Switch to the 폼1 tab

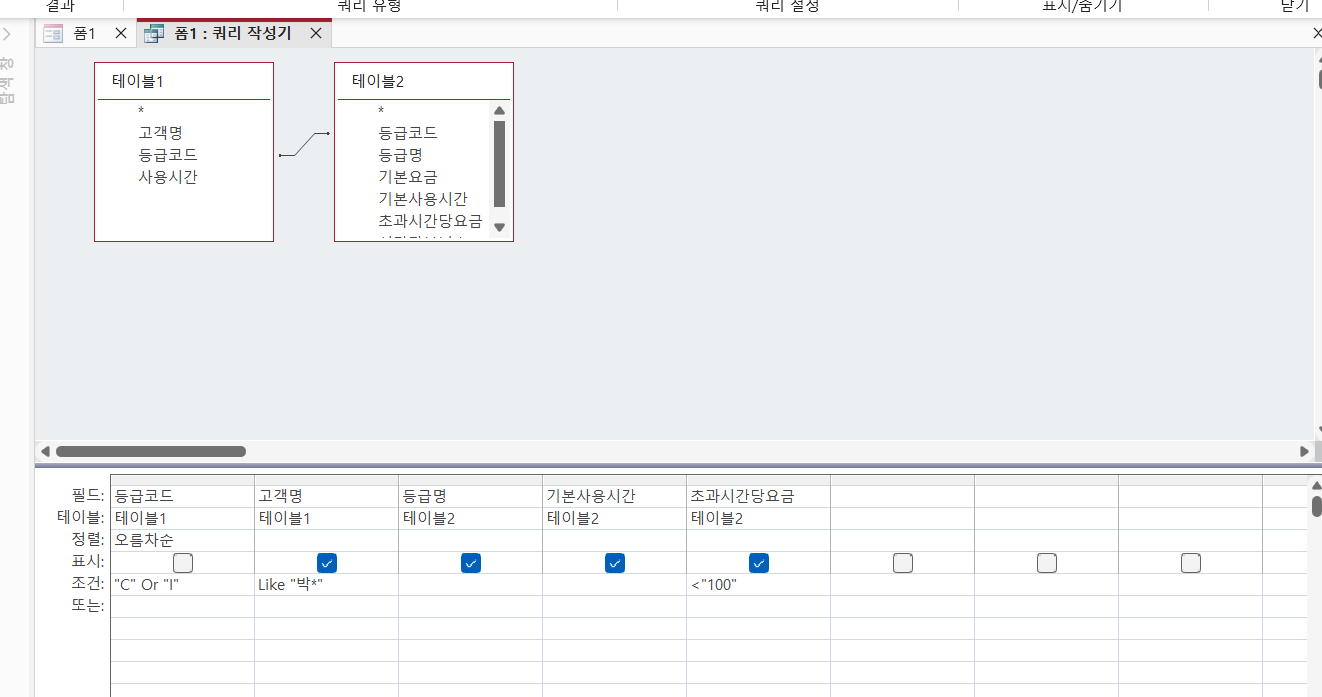84,33
